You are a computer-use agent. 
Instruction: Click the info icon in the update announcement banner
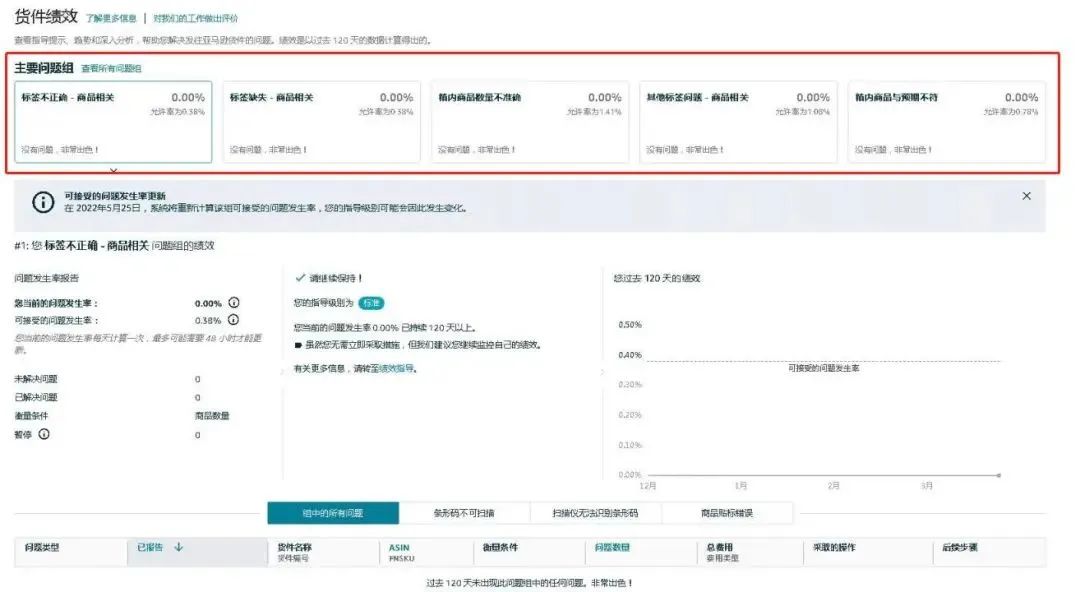pyautogui.click(x=41, y=200)
